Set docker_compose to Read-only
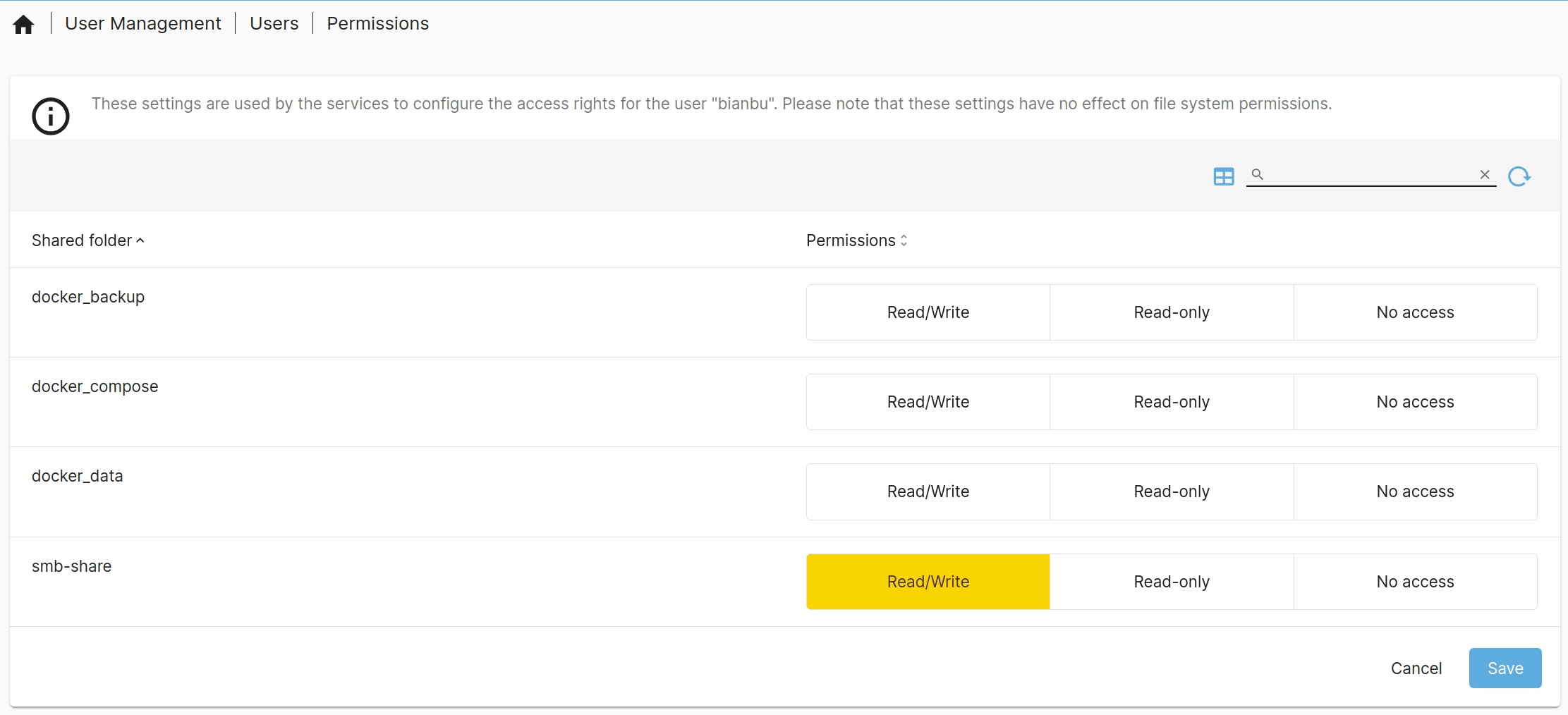Image resolution: width=1568 pixels, height=715 pixels. (x=1171, y=402)
